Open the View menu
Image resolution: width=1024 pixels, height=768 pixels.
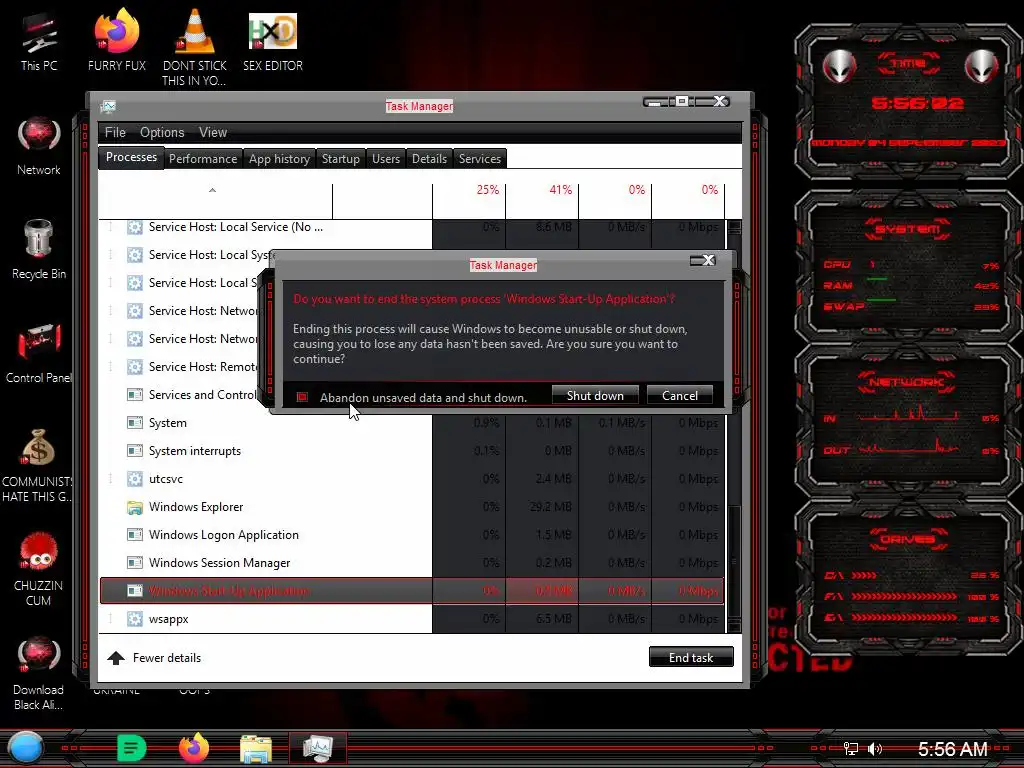coord(213,133)
